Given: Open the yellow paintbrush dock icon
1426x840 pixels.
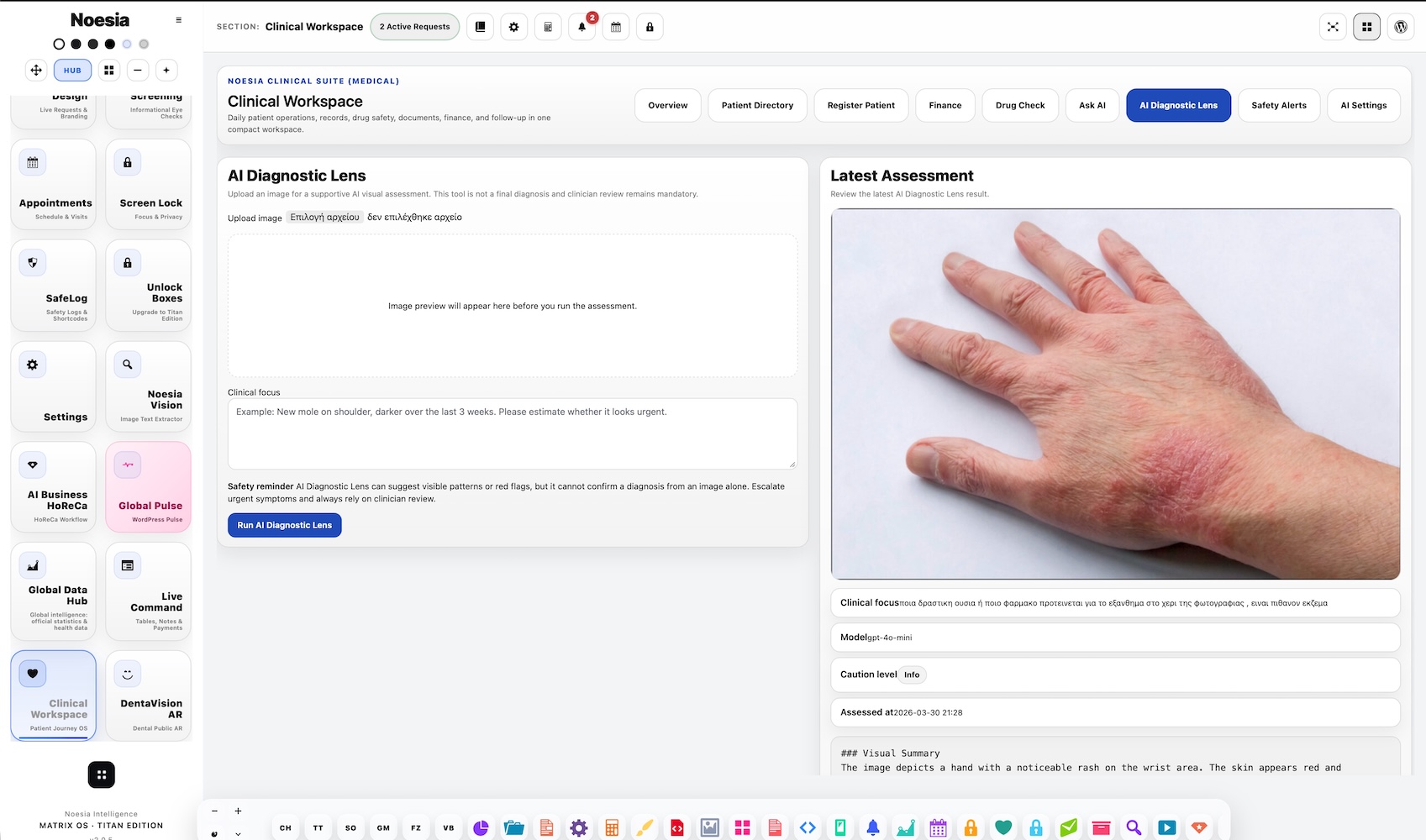Looking at the screenshot, I should (645, 828).
